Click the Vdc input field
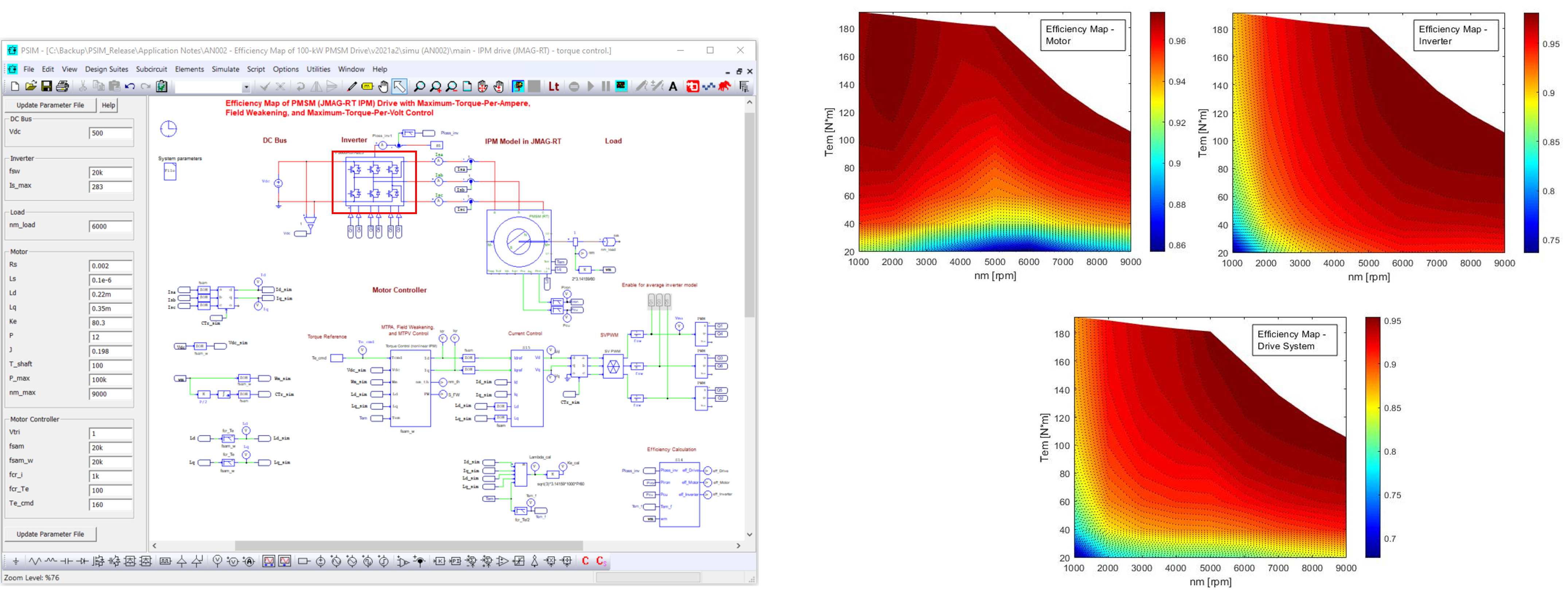Image resolution: width=1568 pixels, height=593 pixels. coord(111,133)
